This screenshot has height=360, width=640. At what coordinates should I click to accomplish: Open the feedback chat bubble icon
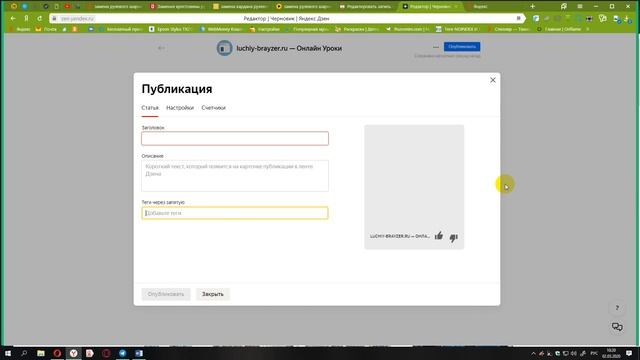617,327
